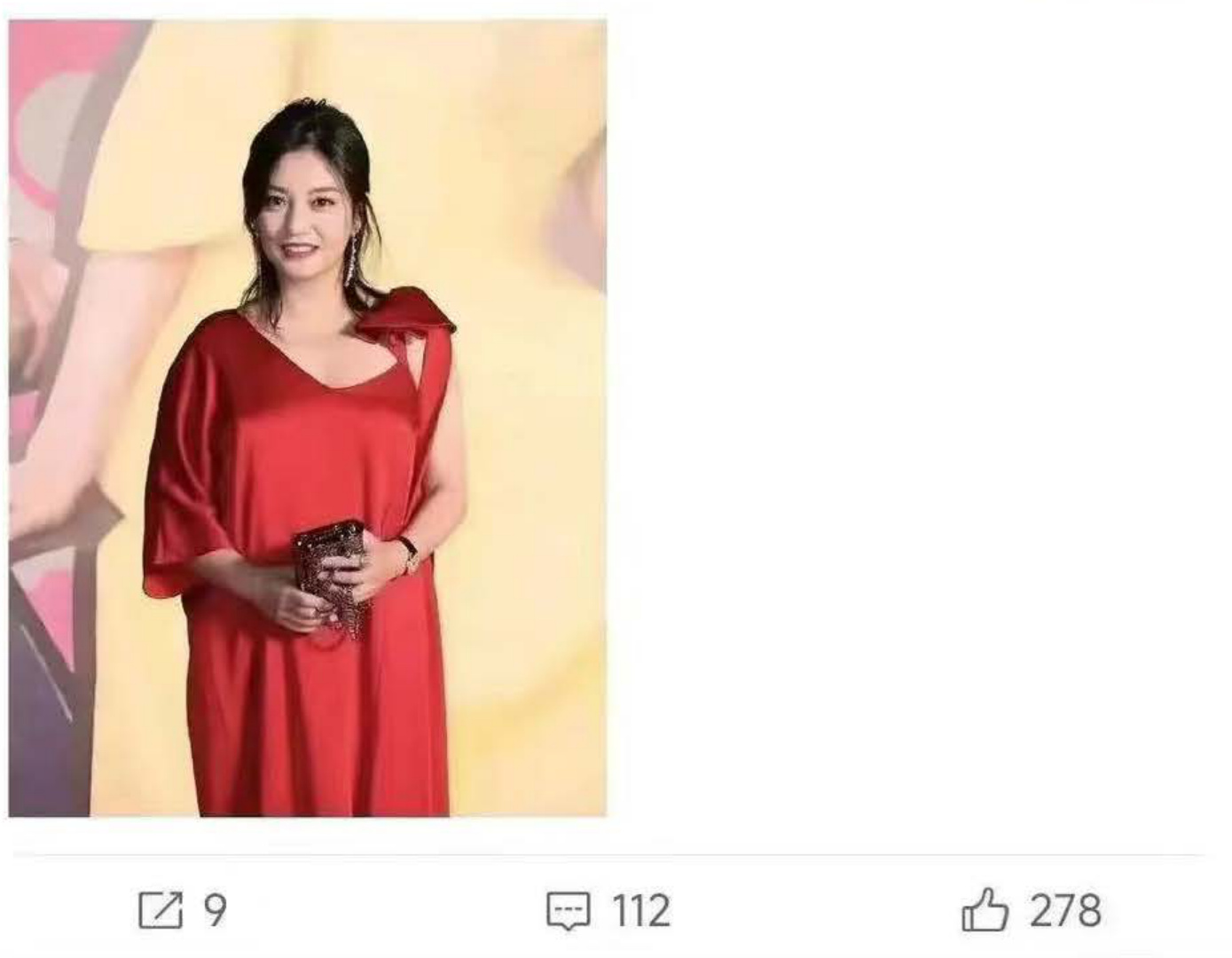Open the 112 comments count

[x=640, y=911]
